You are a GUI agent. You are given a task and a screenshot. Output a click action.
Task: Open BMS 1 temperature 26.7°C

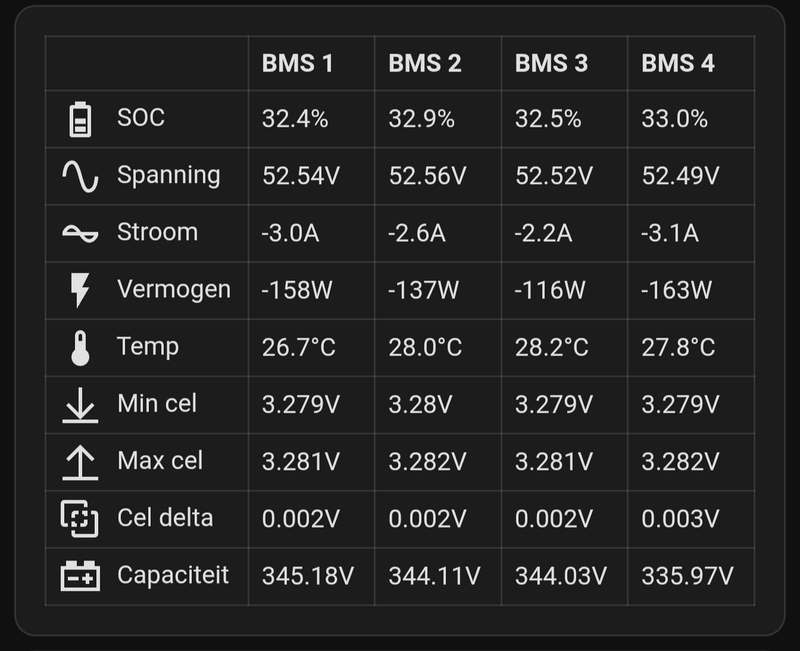[x=299, y=348]
